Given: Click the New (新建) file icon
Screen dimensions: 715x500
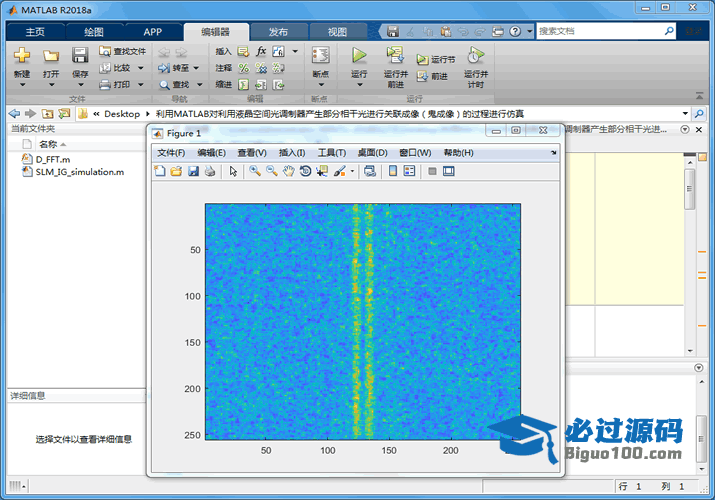Looking at the screenshot, I should click(x=21, y=55).
